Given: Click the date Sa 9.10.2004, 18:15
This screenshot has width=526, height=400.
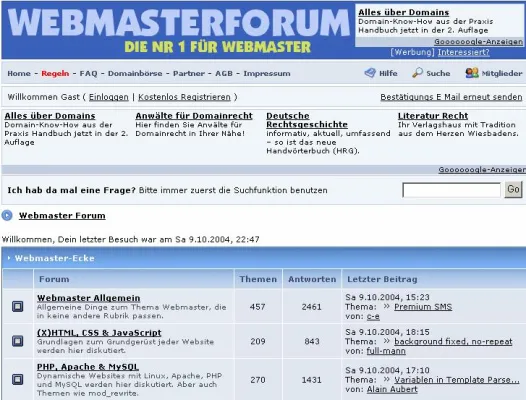Looking at the screenshot, I should pyautogui.click(x=387, y=332).
